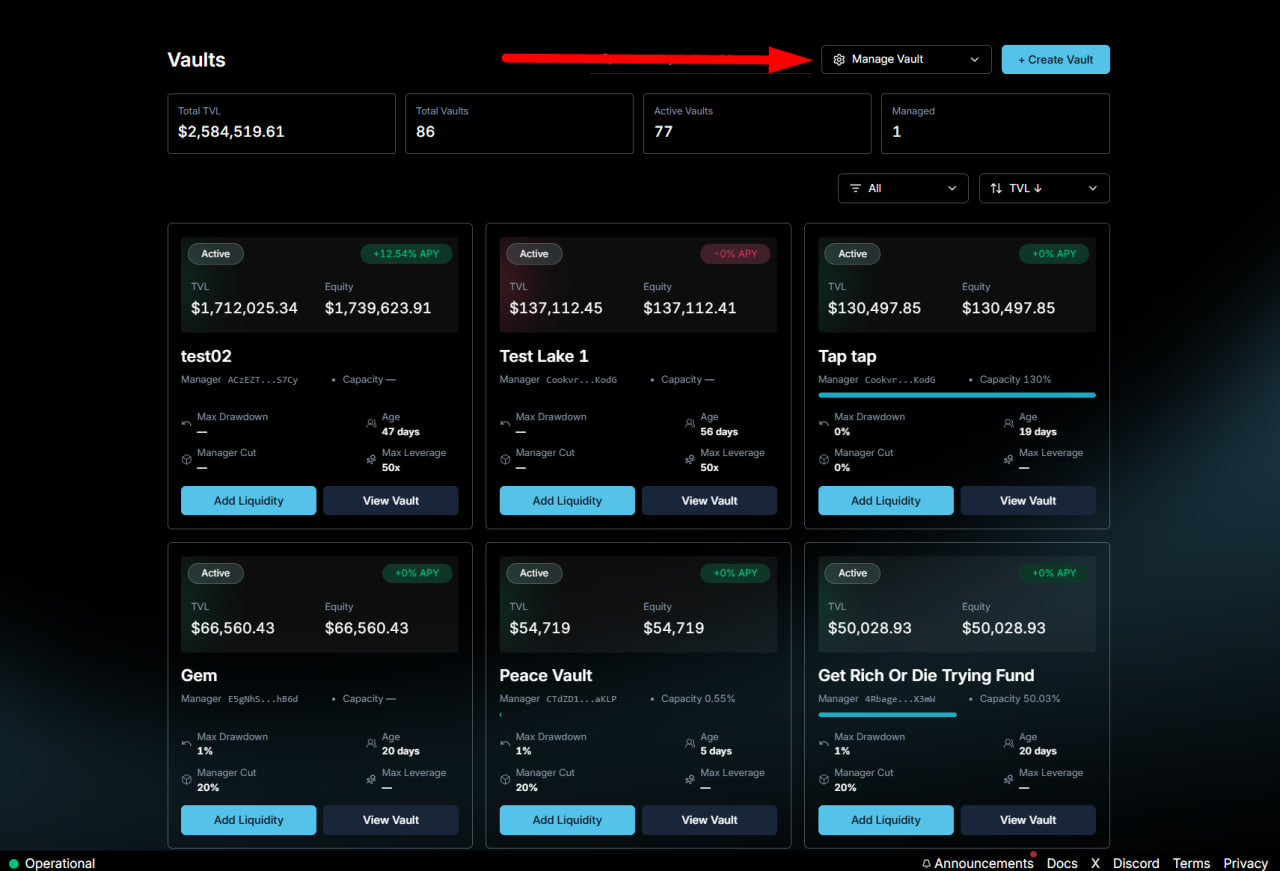View Vault for Test Lake 1

(709, 500)
